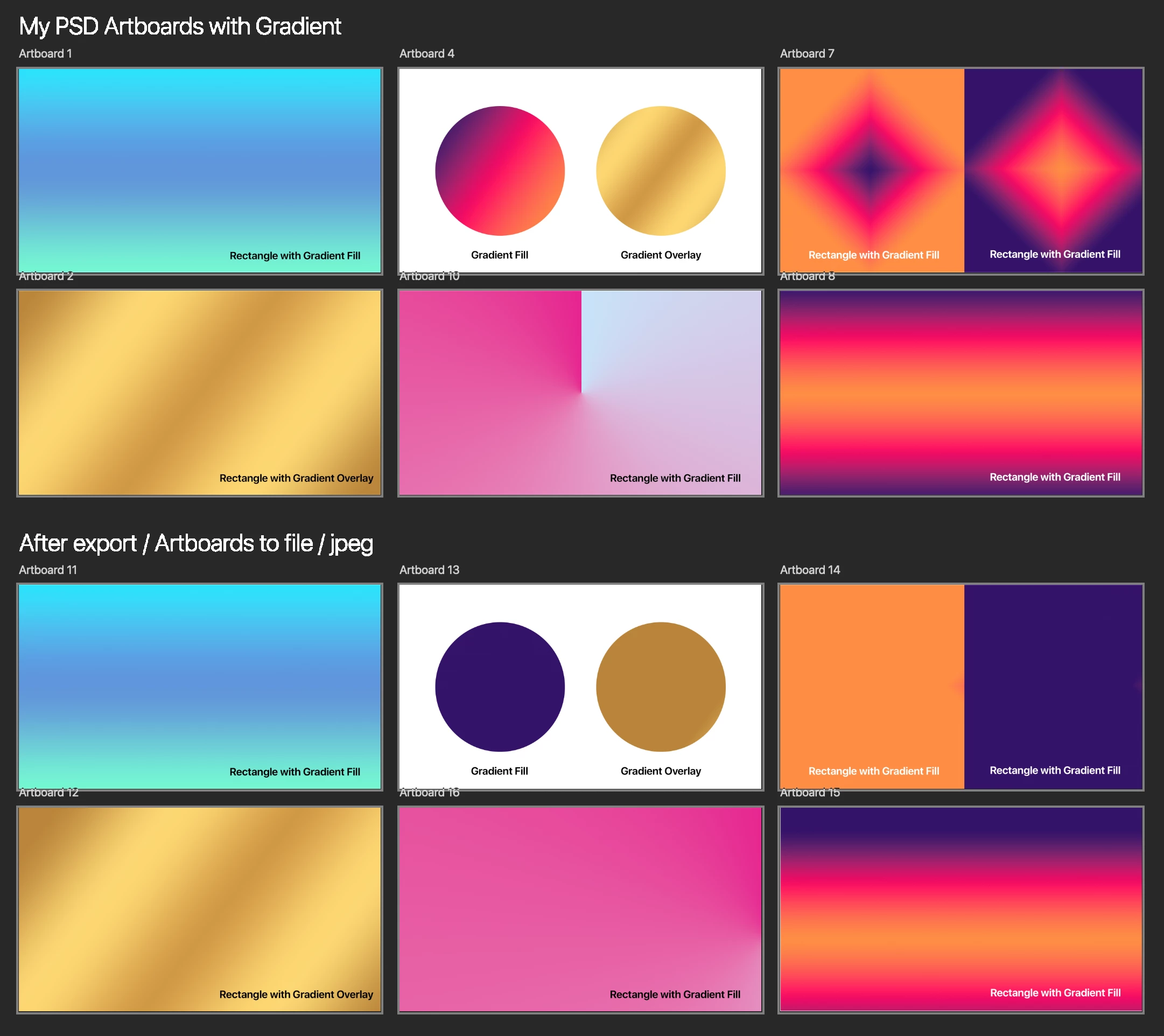This screenshot has height=1036, width=1164.
Task: Select the 'After export / Artboards to file / jpeg' heading
Action: pyautogui.click(x=196, y=543)
